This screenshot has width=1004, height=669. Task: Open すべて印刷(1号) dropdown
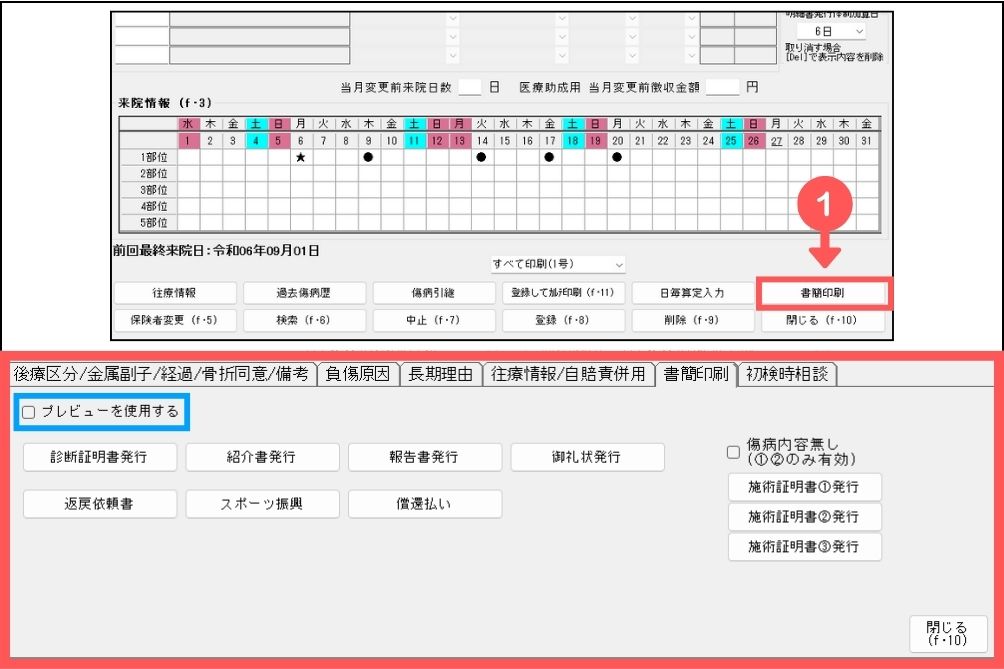pos(558,264)
